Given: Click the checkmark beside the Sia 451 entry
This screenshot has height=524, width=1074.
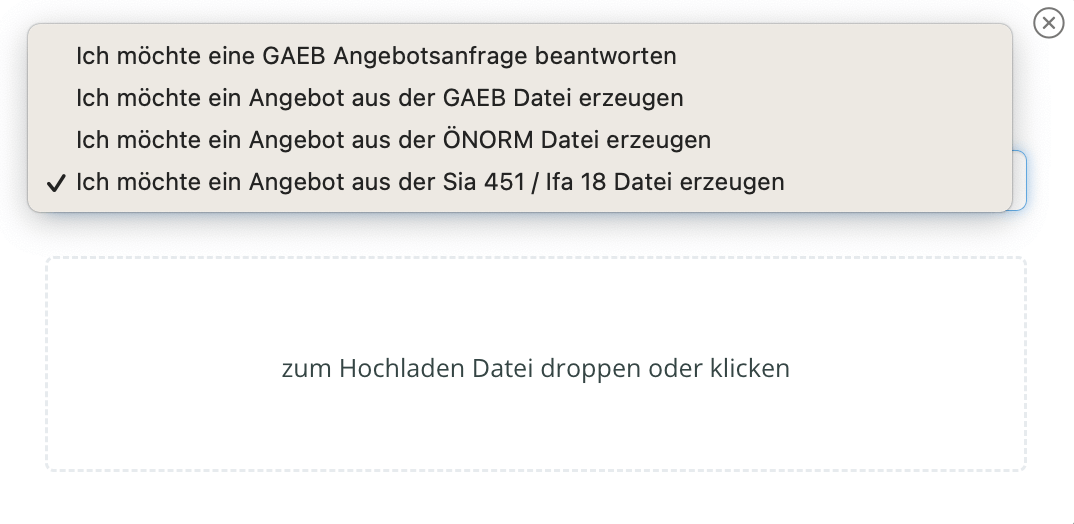Looking at the screenshot, I should (56, 184).
